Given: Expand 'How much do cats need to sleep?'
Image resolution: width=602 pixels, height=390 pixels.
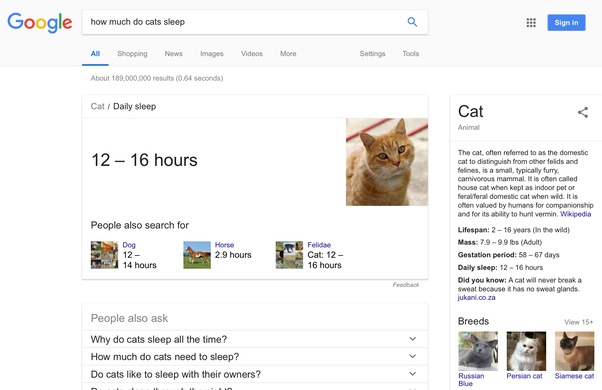Looking at the screenshot, I should tap(255, 357).
